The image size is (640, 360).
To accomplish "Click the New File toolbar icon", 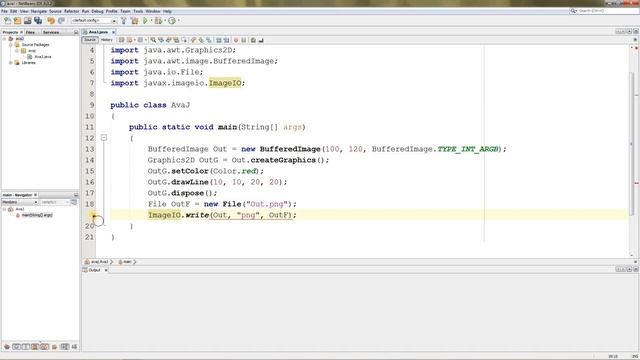I will [x=7, y=20].
